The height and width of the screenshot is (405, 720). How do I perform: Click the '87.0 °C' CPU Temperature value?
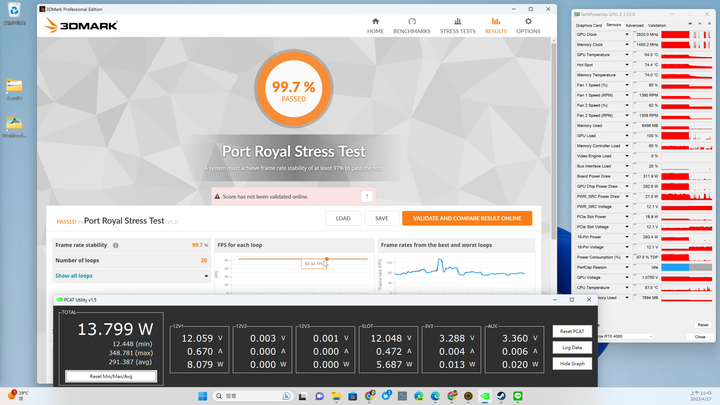coord(651,287)
